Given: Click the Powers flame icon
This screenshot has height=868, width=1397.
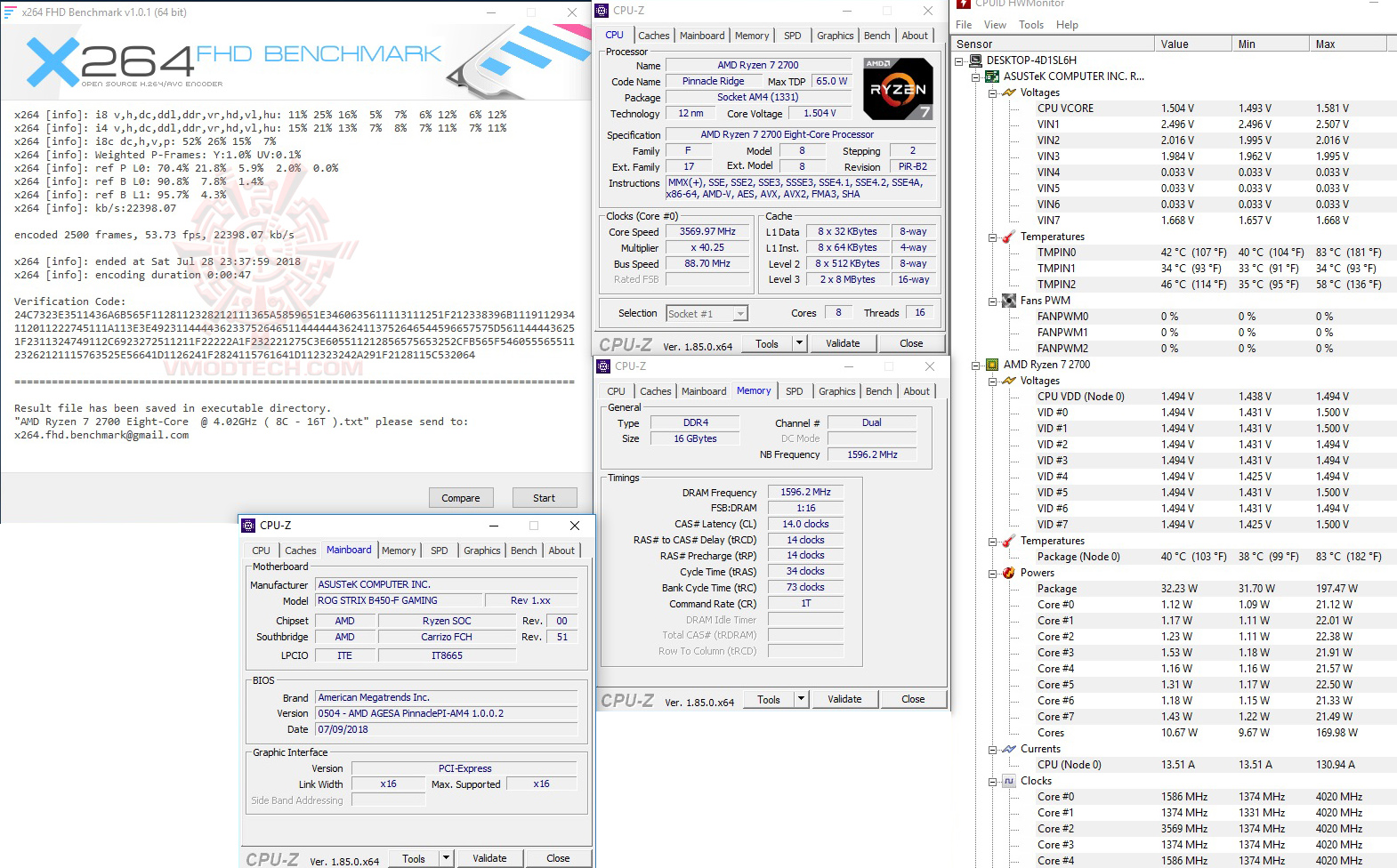Looking at the screenshot, I should (x=1009, y=573).
